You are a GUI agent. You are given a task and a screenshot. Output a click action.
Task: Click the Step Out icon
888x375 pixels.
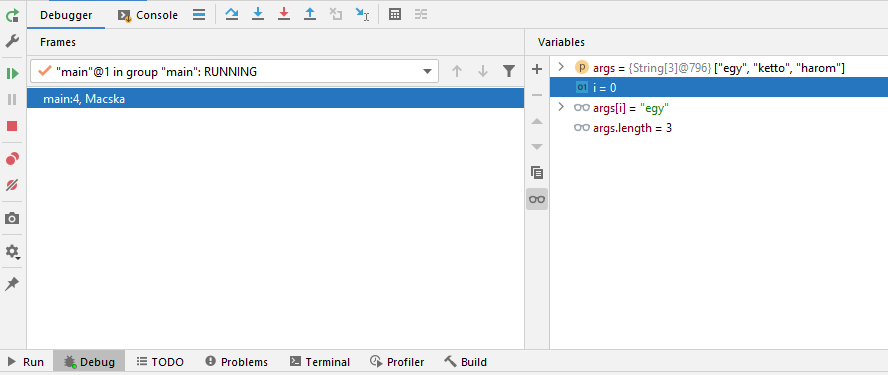pos(310,15)
